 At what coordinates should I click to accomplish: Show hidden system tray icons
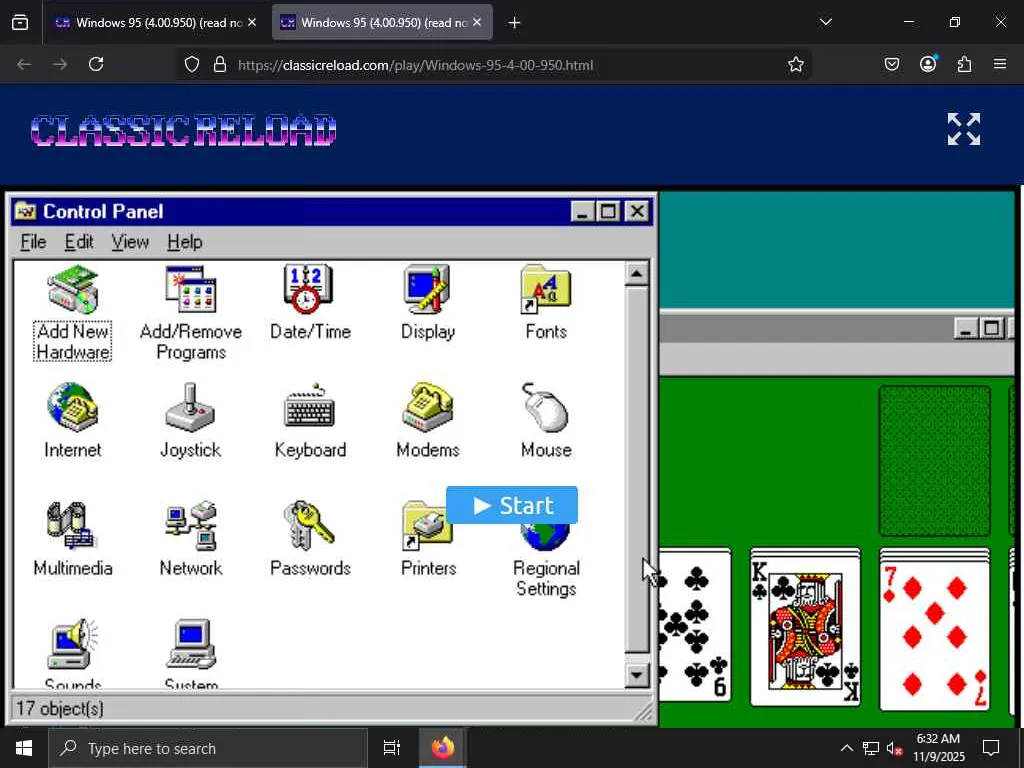pyautogui.click(x=846, y=748)
